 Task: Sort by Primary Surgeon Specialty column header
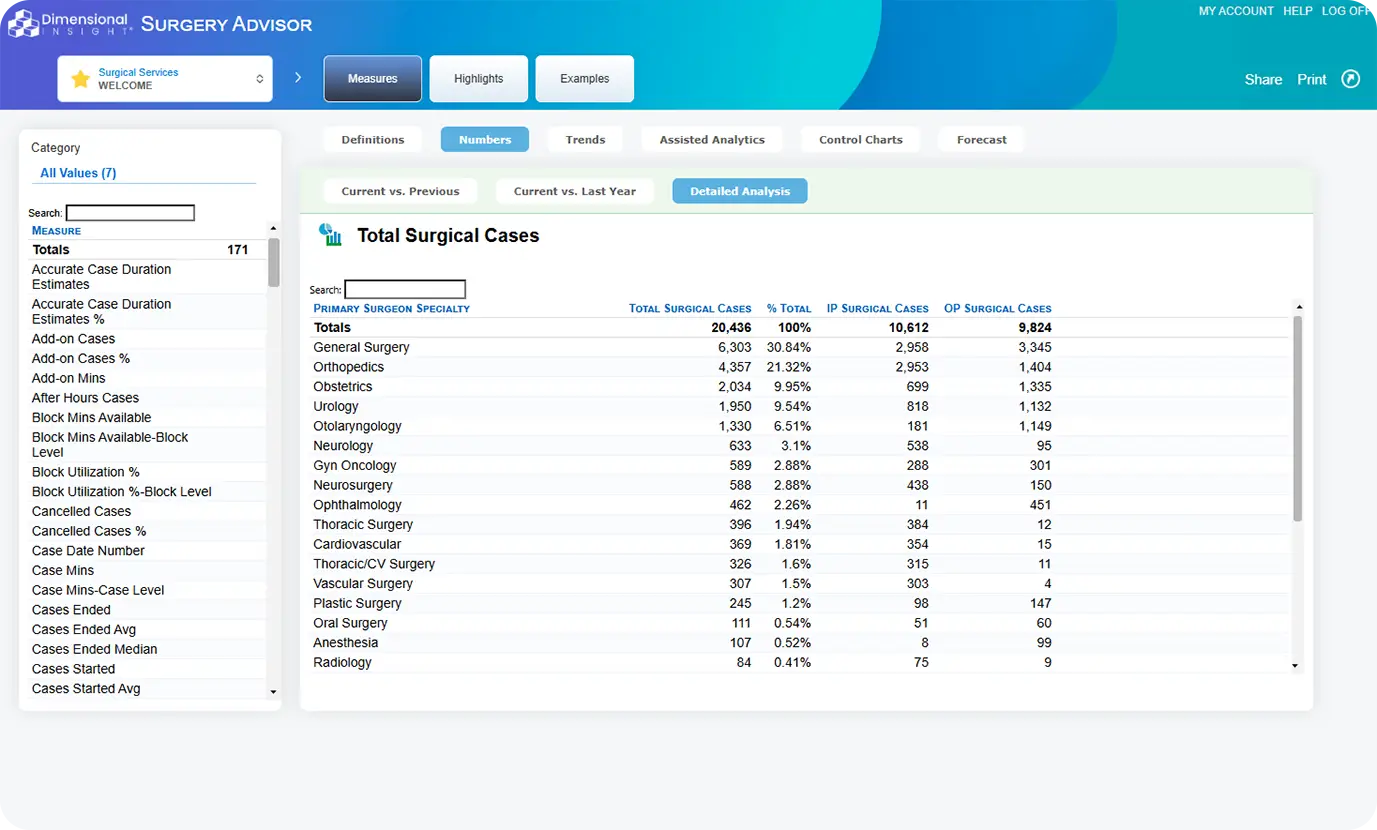391,308
